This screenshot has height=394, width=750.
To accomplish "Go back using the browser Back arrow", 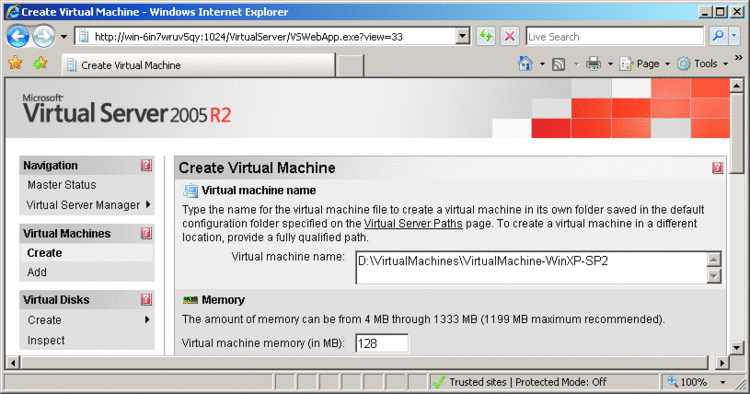I will [18, 37].
